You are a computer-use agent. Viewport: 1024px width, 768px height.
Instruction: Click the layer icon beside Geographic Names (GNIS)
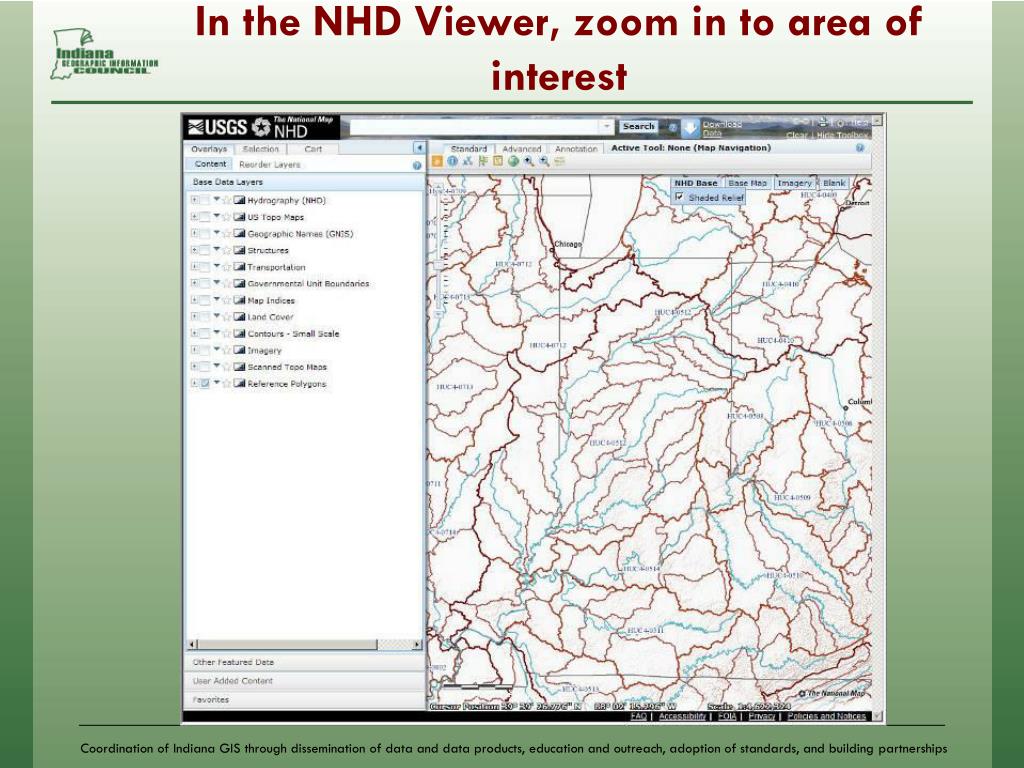(x=239, y=234)
